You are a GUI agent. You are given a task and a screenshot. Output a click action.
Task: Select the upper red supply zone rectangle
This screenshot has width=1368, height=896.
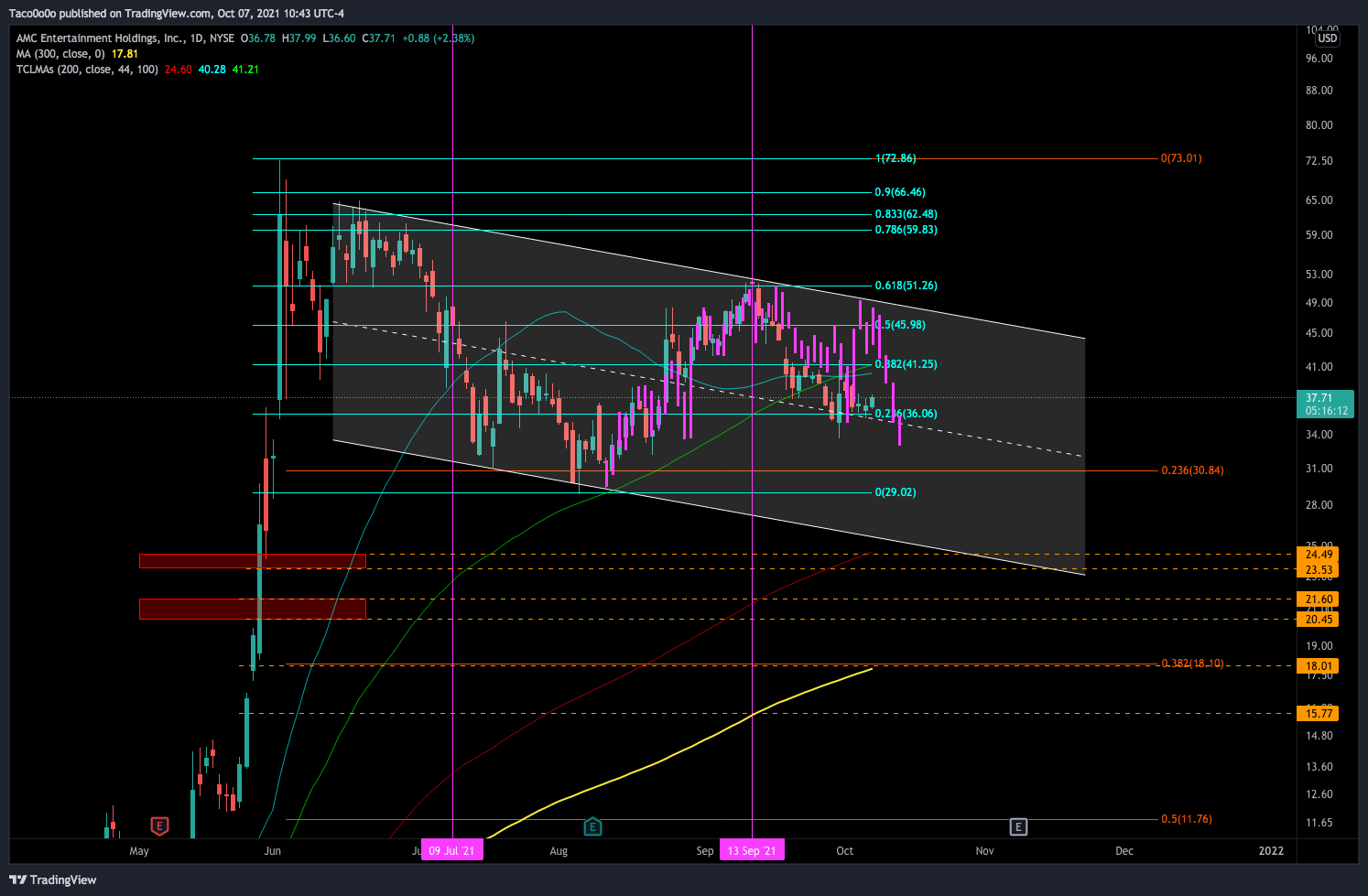click(x=253, y=561)
